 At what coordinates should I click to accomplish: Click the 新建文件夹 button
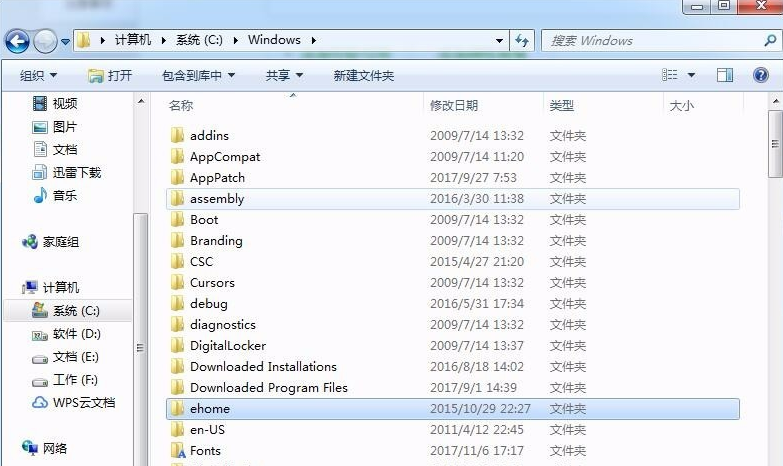click(363, 76)
